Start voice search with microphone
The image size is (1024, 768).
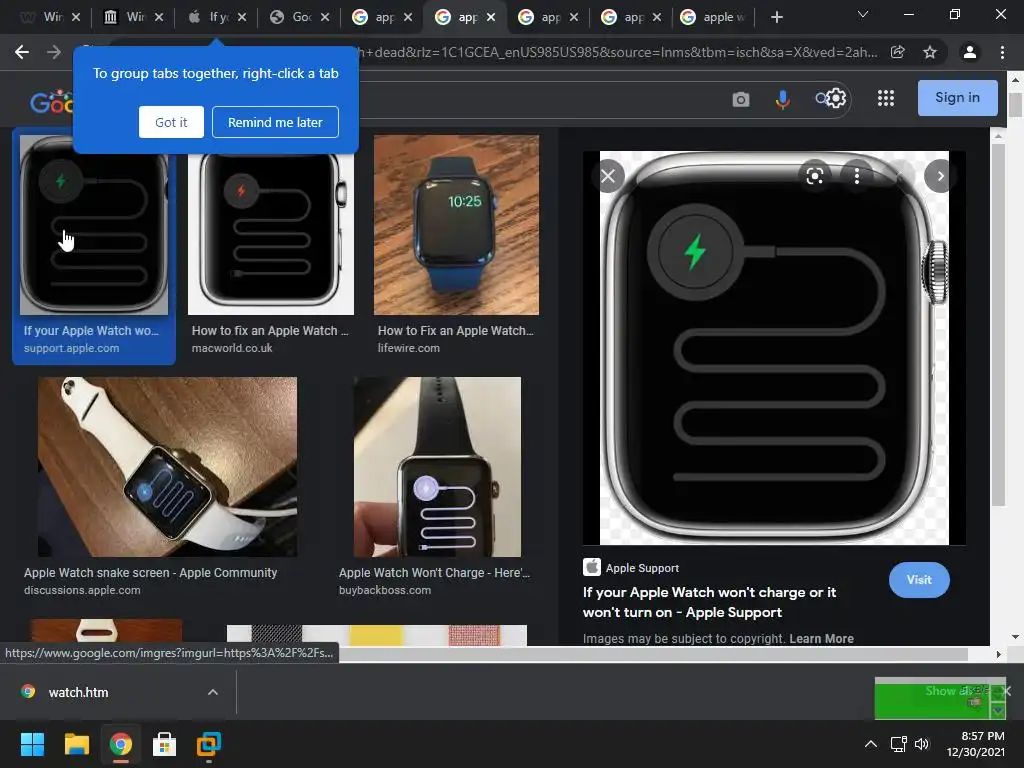tap(782, 99)
